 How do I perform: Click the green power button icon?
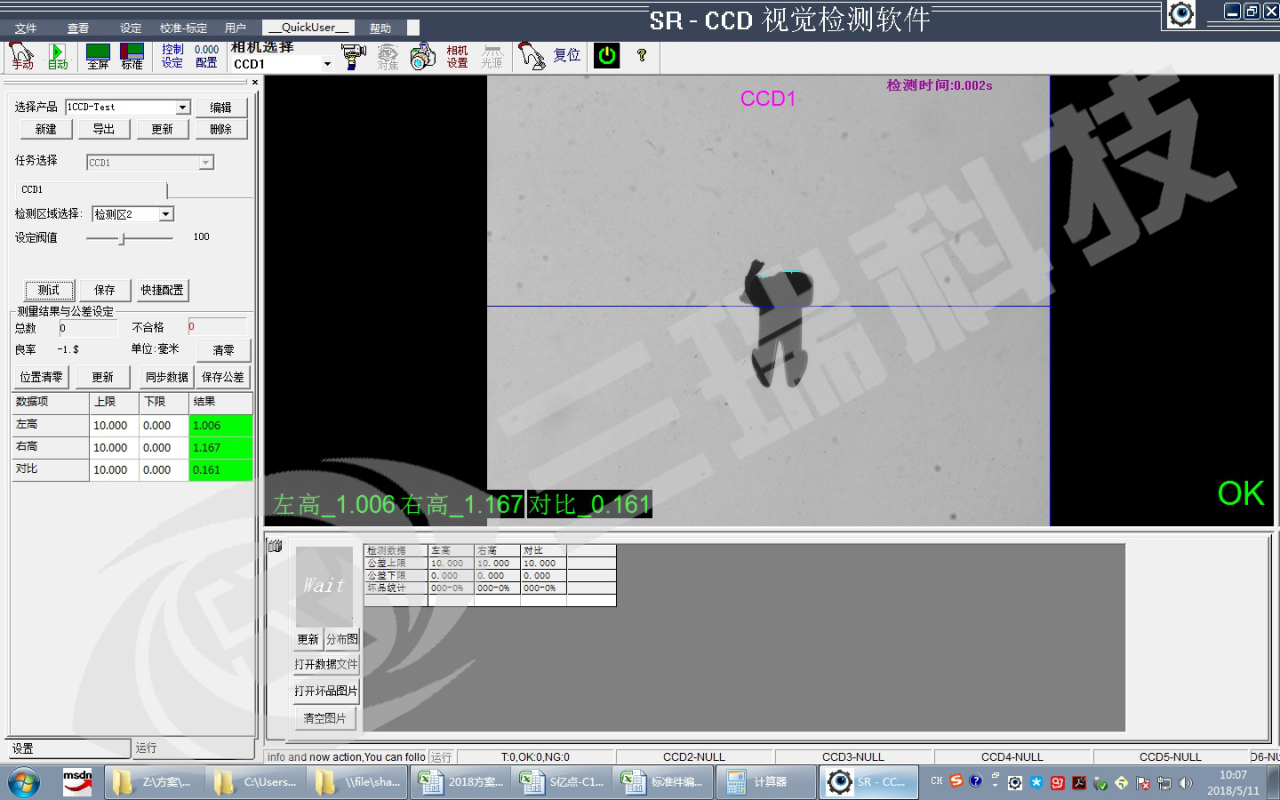pos(607,56)
